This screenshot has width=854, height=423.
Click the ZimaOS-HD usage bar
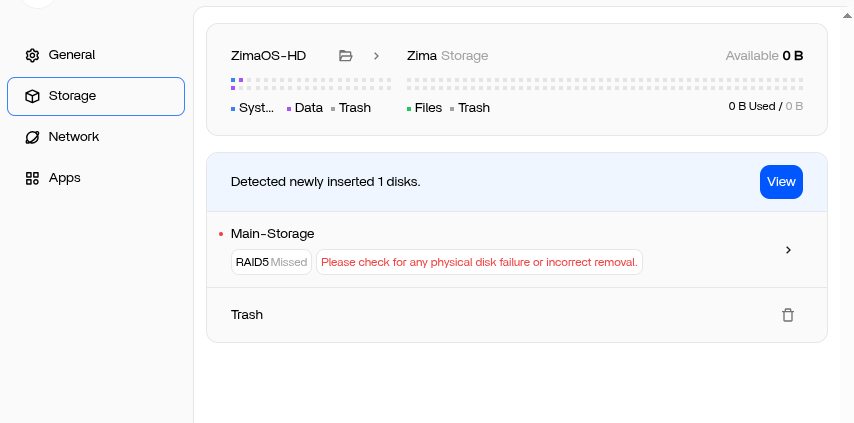pos(311,84)
